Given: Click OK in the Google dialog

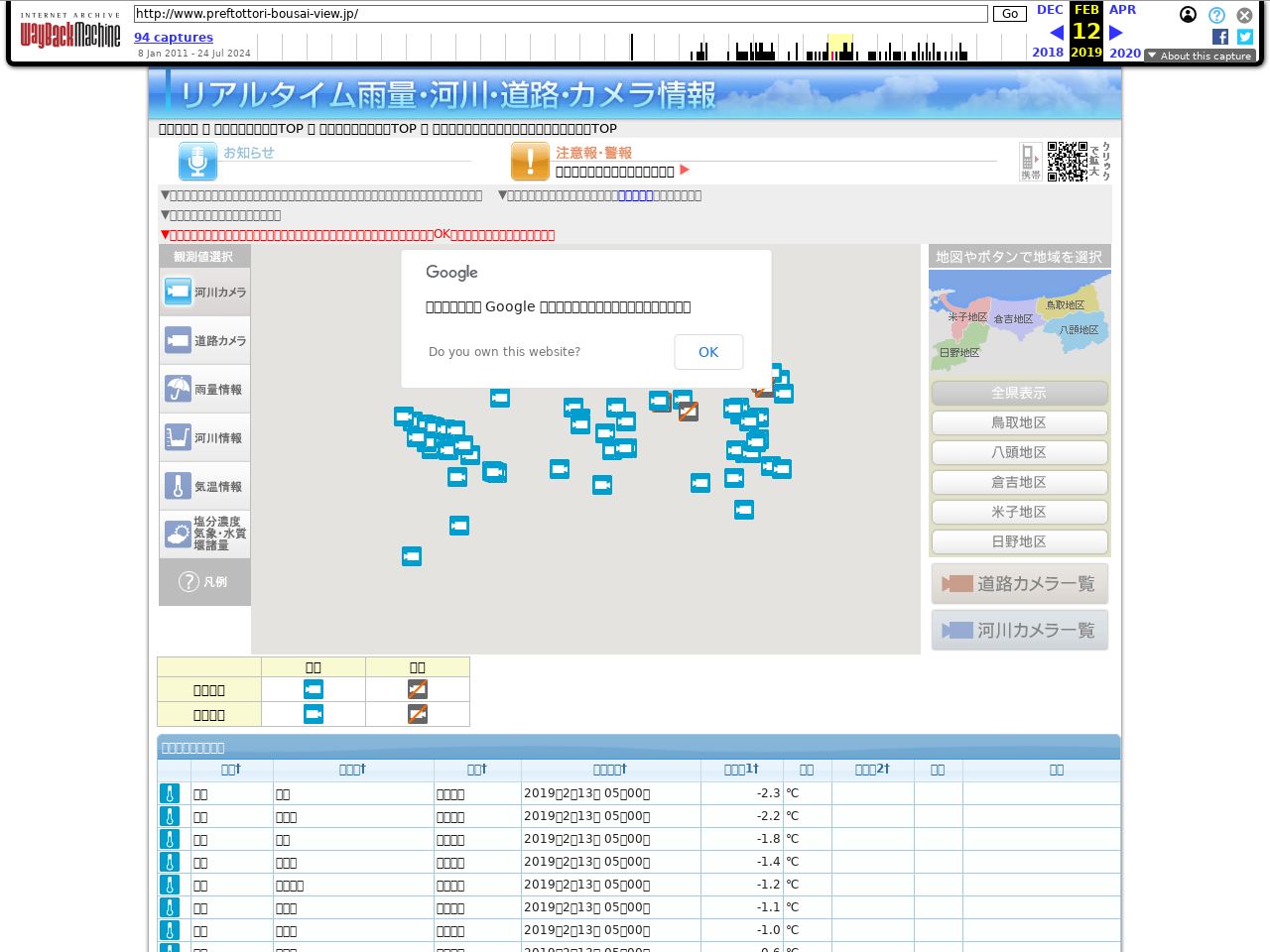Looking at the screenshot, I should 708,352.
